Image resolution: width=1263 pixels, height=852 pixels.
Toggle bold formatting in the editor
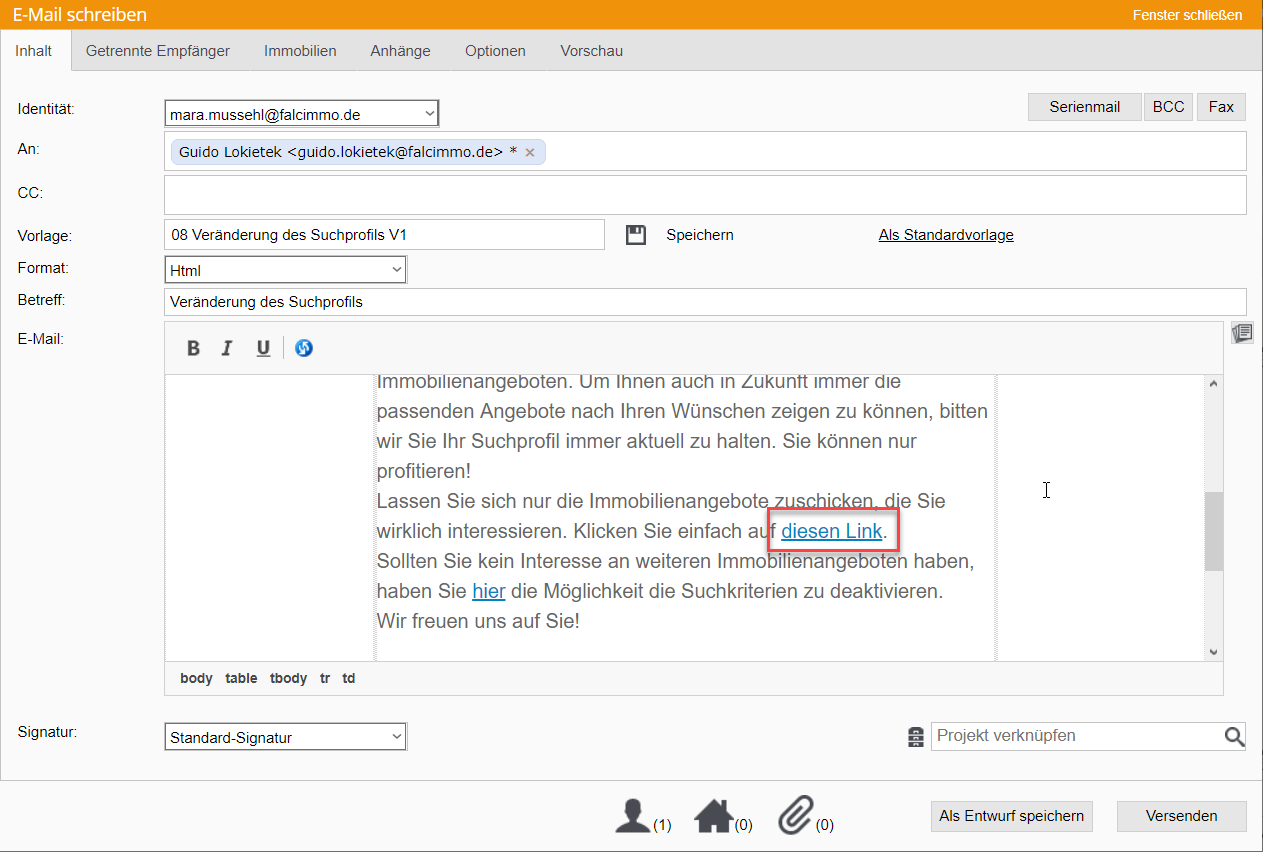[194, 348]
